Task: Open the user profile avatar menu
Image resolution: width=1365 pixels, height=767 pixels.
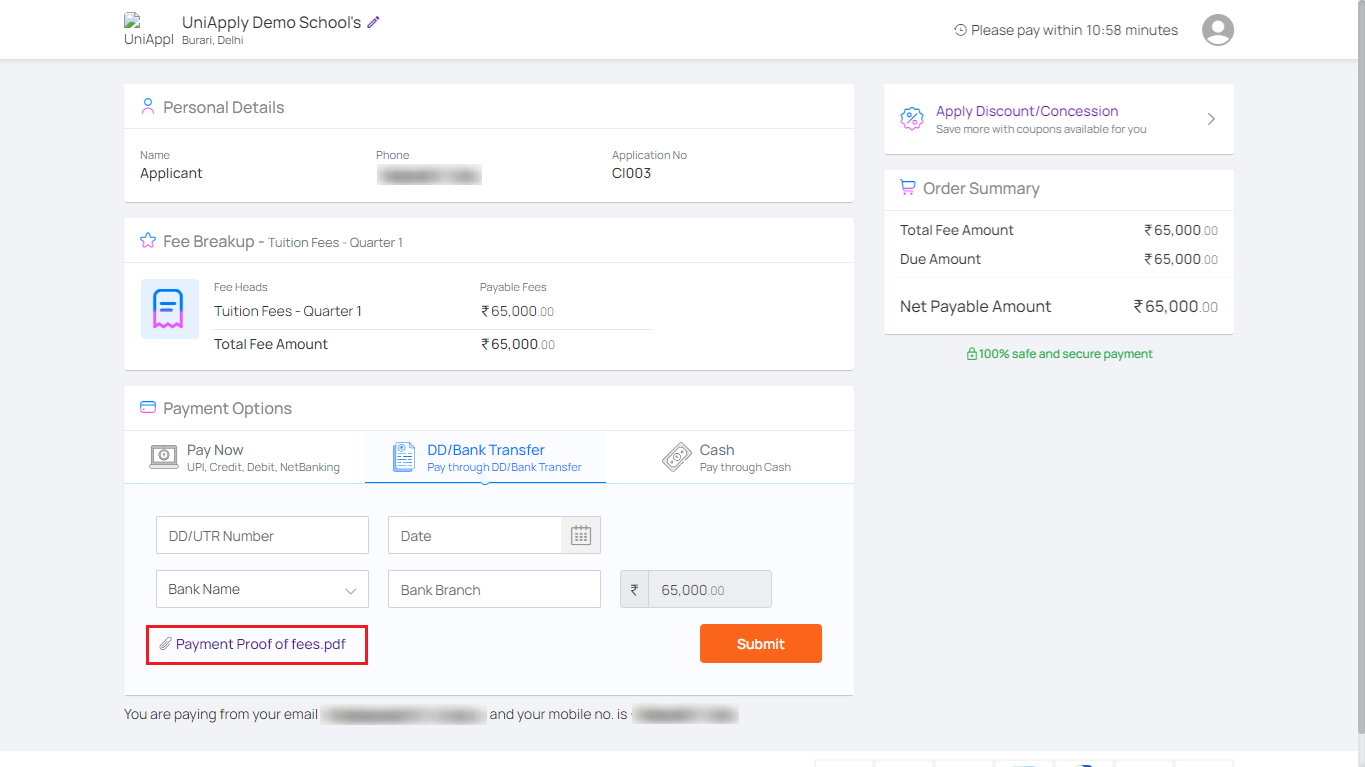Action: coord(1217,30)
